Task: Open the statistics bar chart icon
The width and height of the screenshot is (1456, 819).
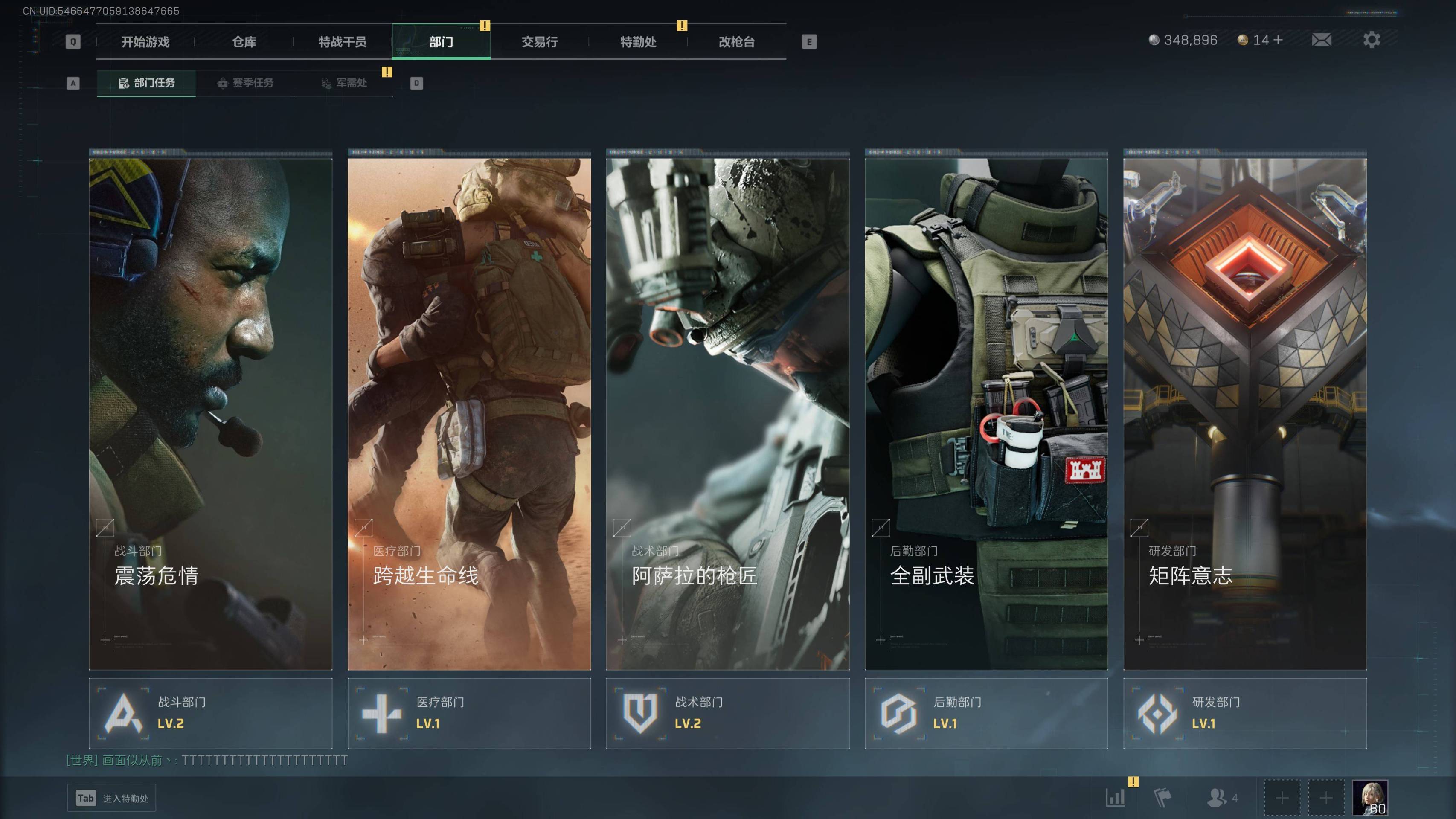Action: [x=1115, y=798]
